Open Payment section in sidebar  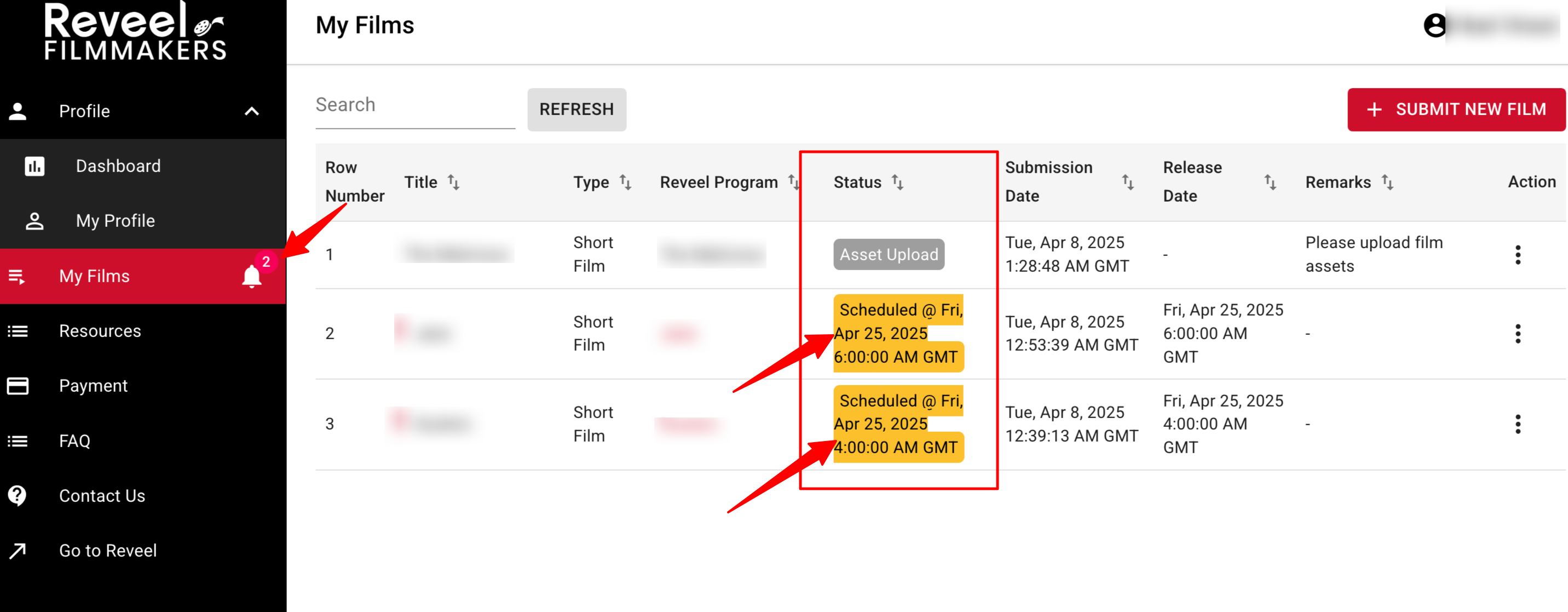tap(93, 386)
